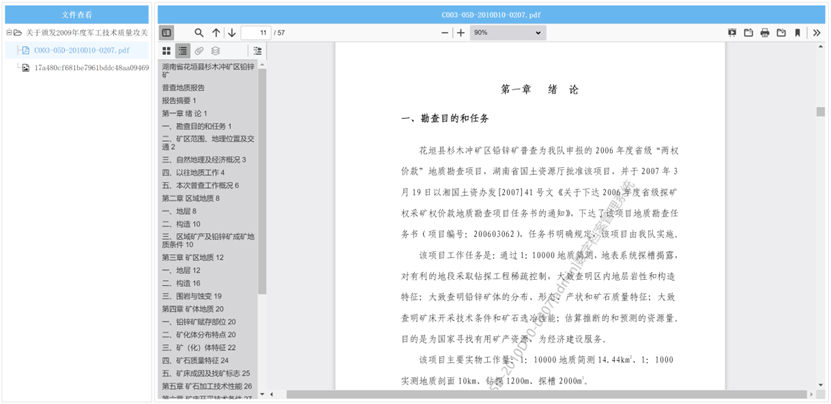Jump to outline item 湖南省花垣县杉木冲矿区铅锌矿
Screen dimensions: 831x404
208,71
